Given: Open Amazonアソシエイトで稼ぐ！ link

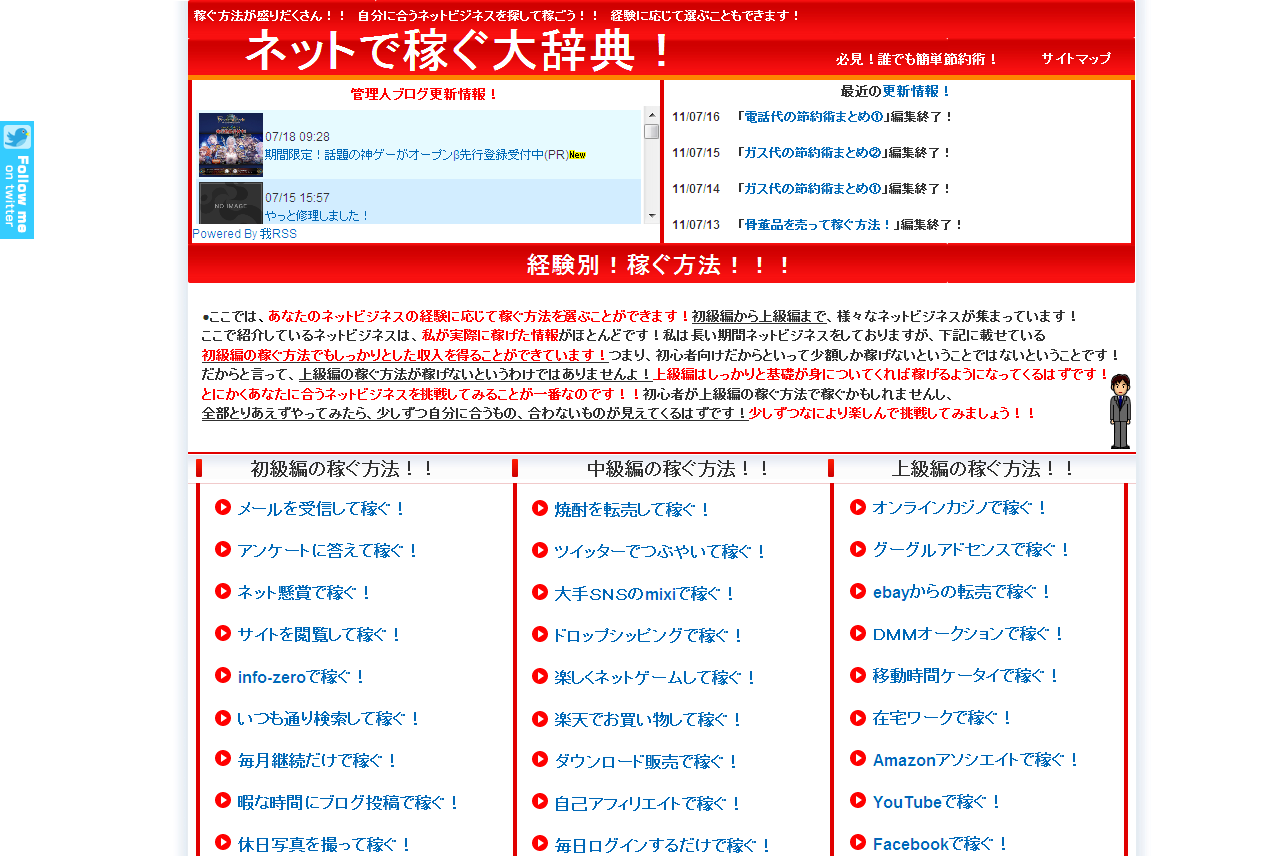Looking at the screenshot, I should [x=977, y=760].
